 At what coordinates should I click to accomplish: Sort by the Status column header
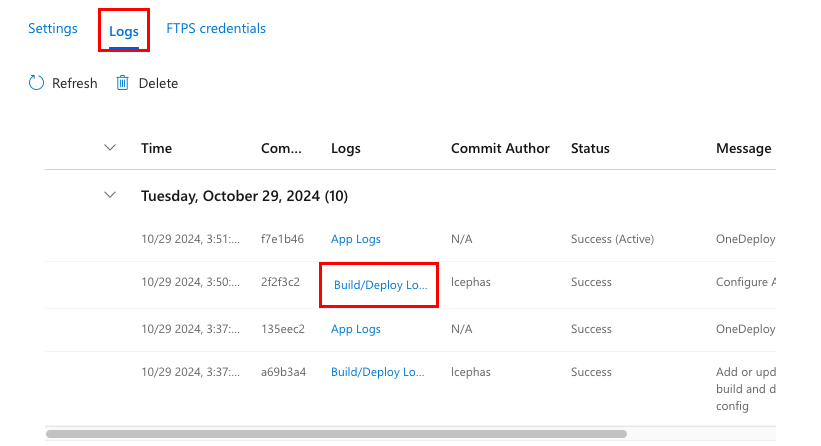click(x=590, y=148)
